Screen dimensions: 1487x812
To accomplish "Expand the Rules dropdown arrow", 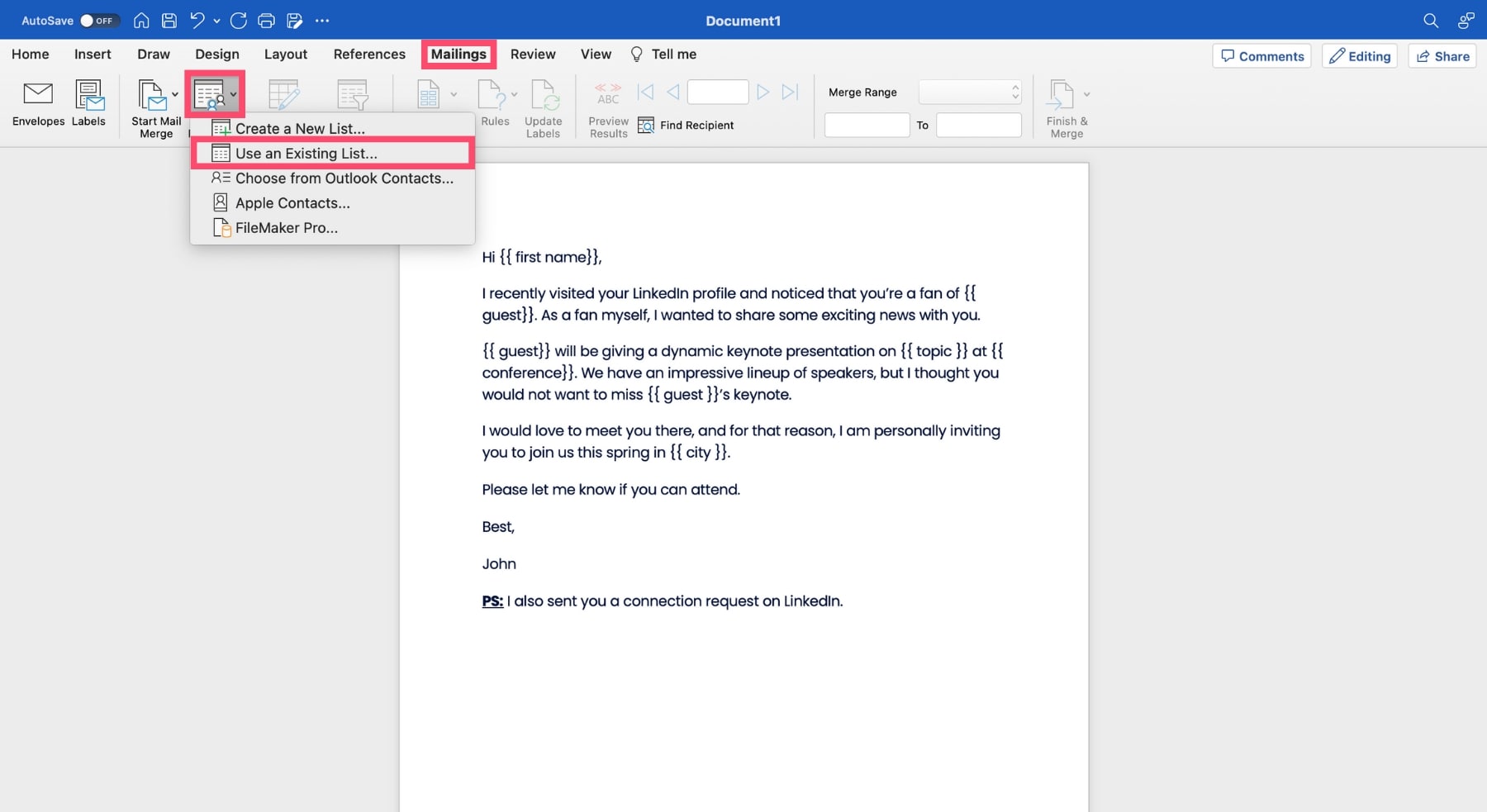I will (x=514, y=94).
